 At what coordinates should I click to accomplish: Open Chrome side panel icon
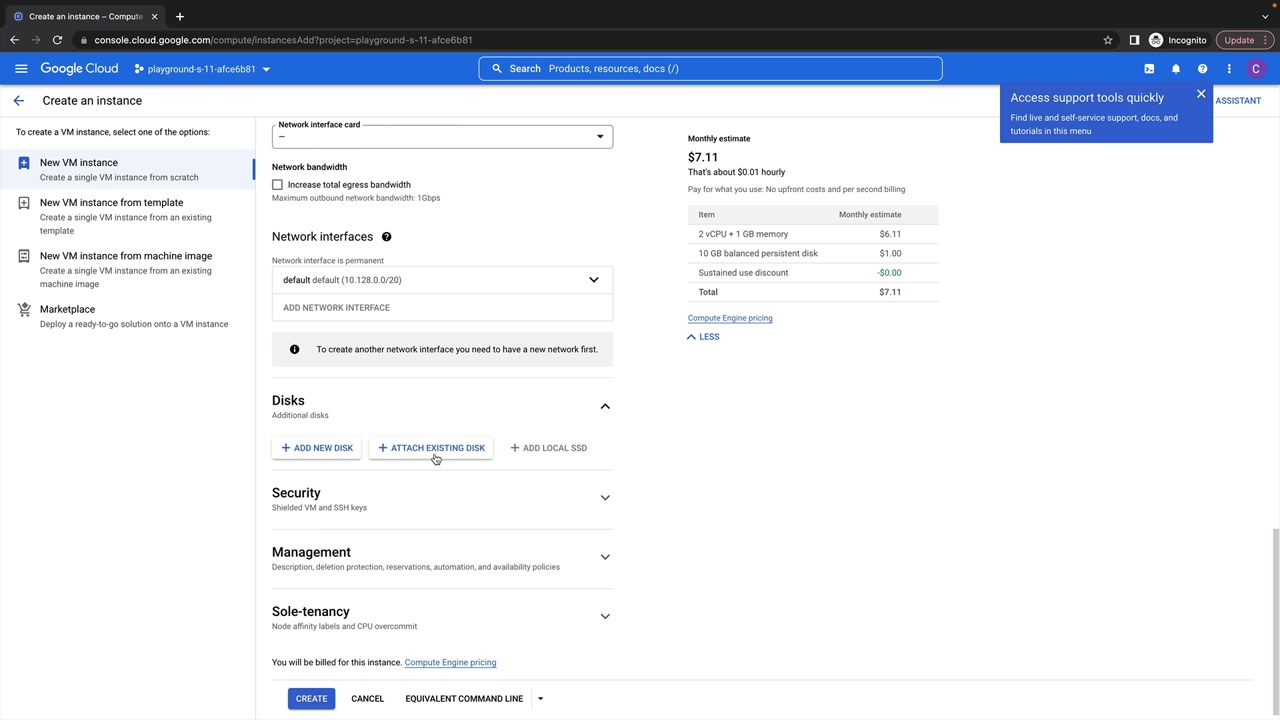[x=1134, y=40]
